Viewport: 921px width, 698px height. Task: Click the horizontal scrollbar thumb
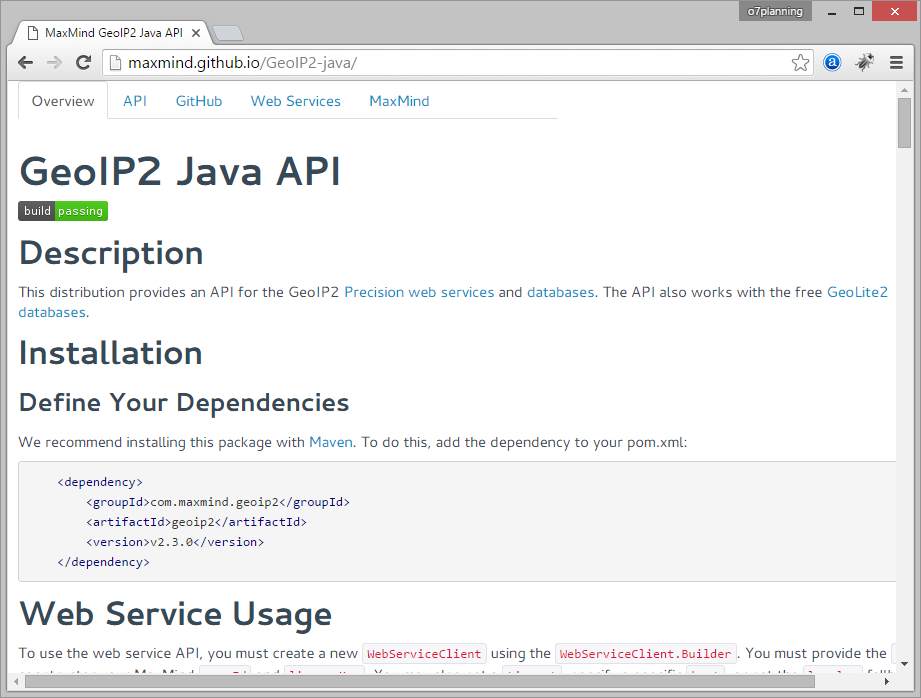pyautogui.click(x=419, y=682)
